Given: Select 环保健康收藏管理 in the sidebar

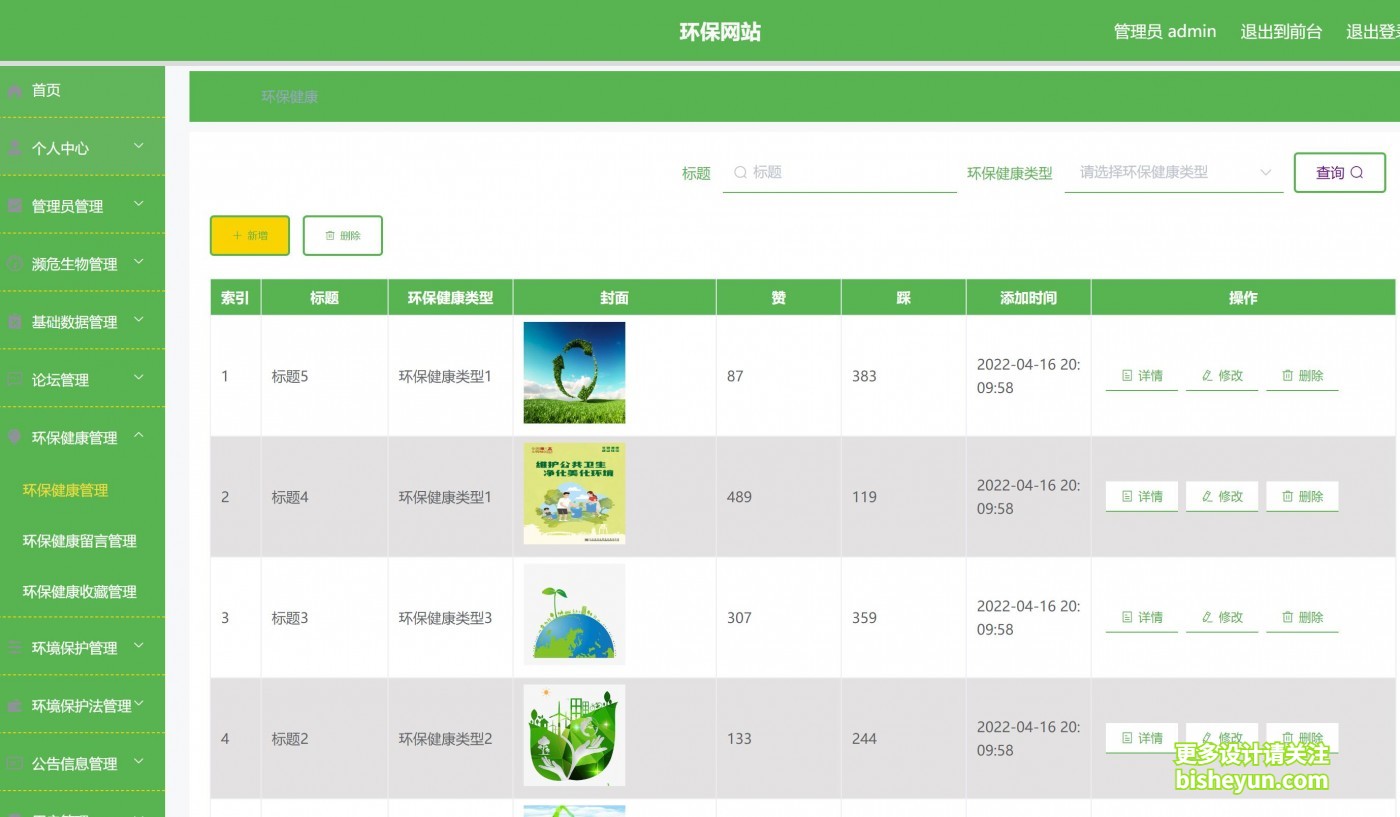Looking at the screenshot, I should click(80, 592).
